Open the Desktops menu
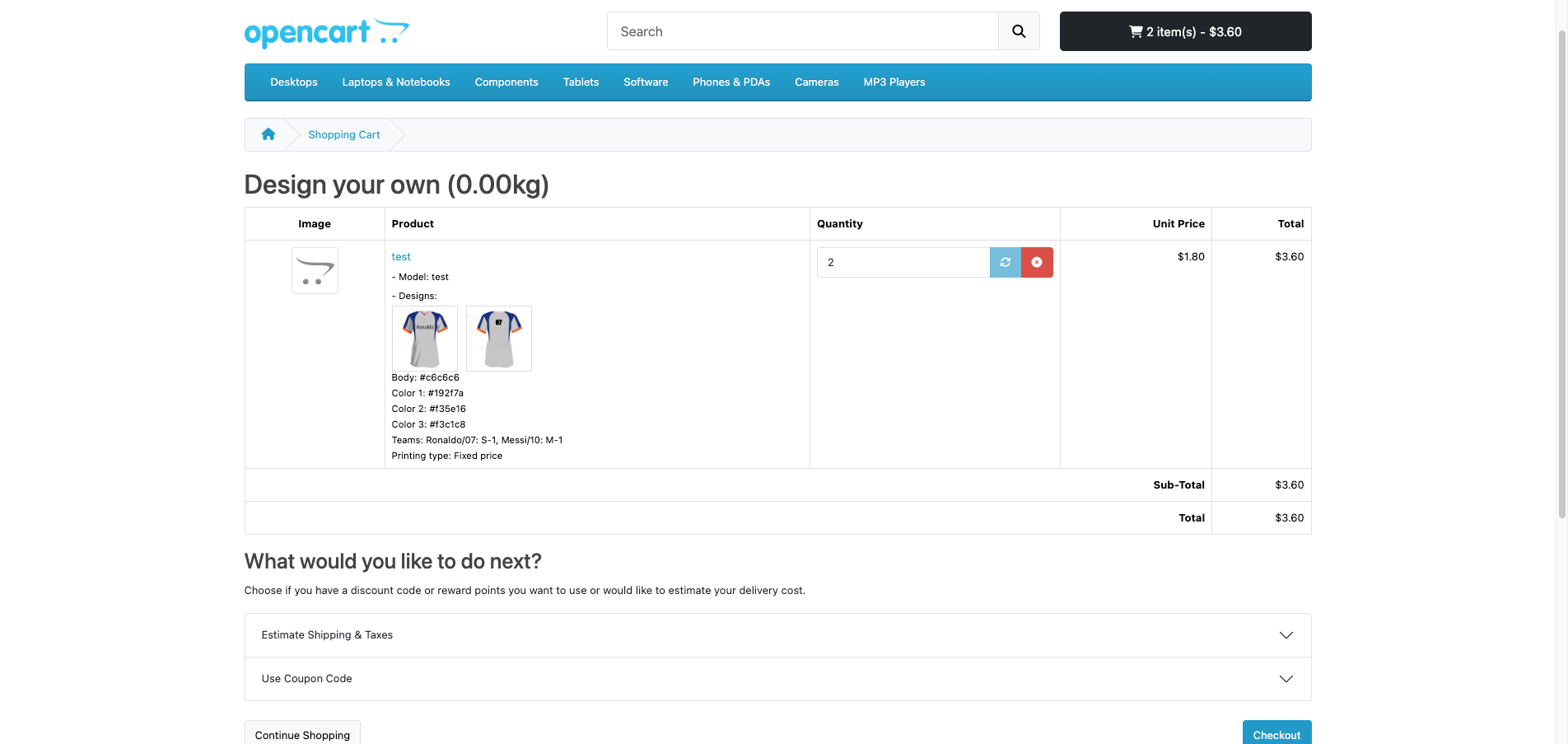1568x744 pixels. pos(294,82)
